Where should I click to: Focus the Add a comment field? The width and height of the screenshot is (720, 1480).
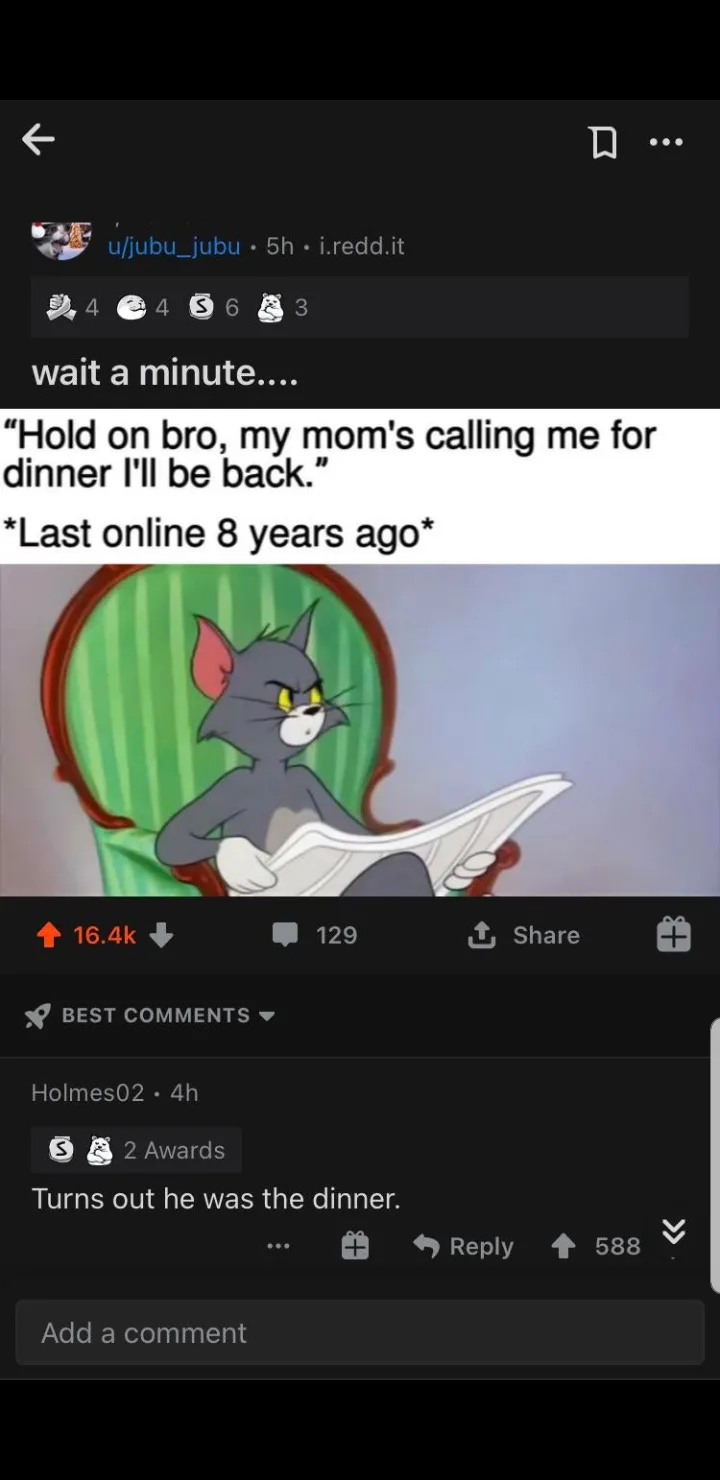[x=360, y=1333]
